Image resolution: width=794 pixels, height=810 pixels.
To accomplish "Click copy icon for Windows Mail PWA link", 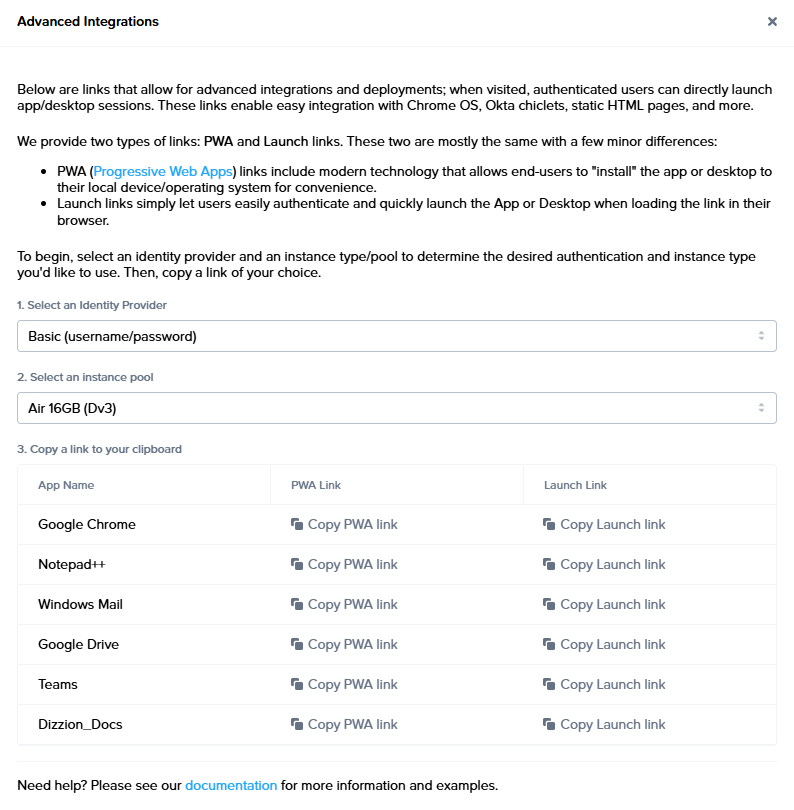I will tap(297, 604).
